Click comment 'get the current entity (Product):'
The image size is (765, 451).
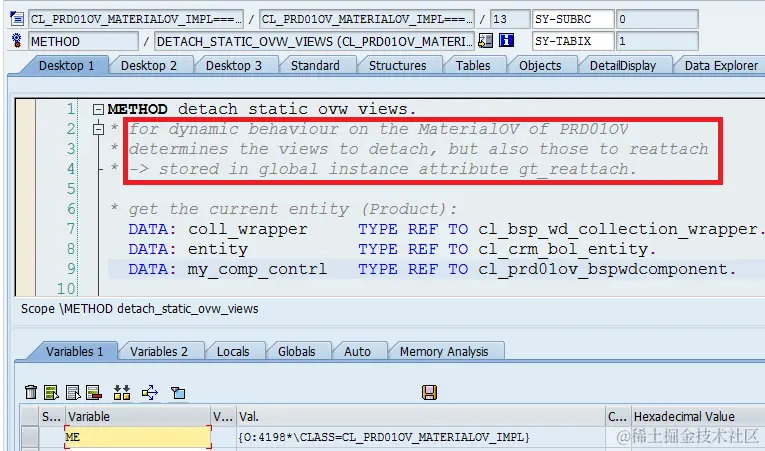tap(293, 209)
